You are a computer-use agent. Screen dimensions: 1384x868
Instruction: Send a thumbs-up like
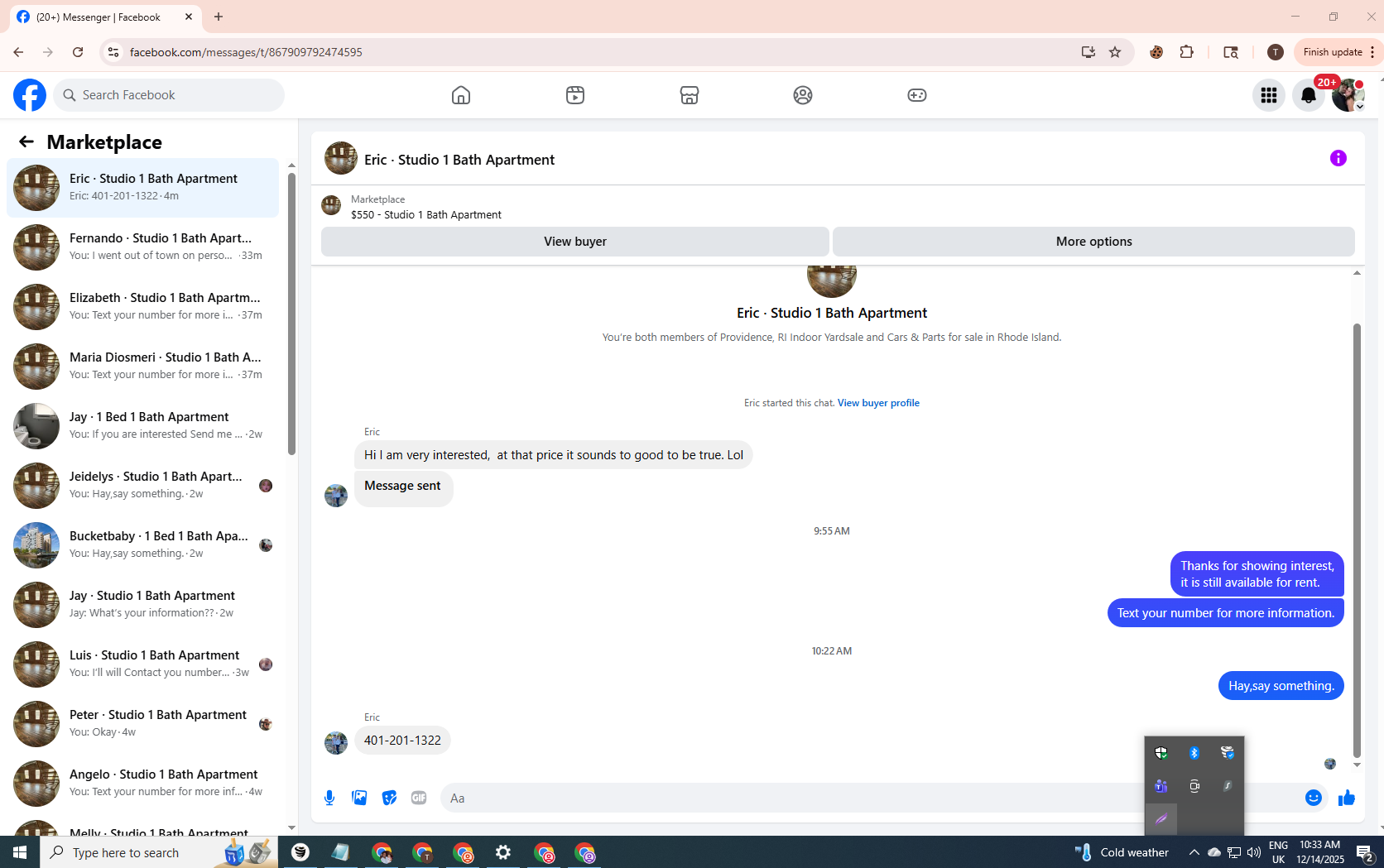pyautogui.click(x=1347, y=798)
